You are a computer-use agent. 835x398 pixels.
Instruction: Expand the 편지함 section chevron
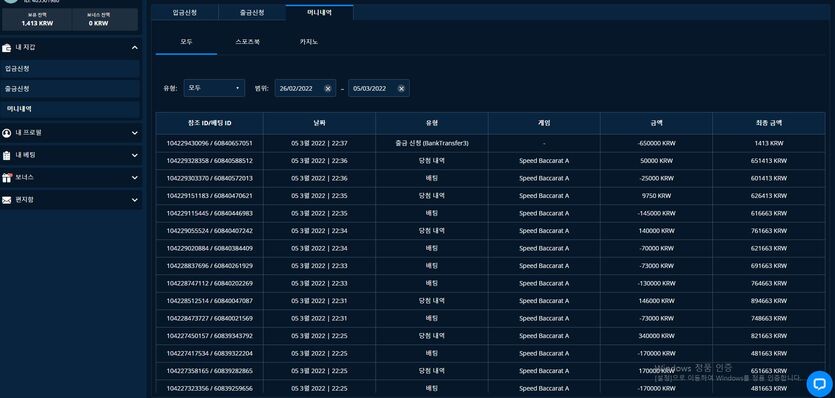click(135, 200)
